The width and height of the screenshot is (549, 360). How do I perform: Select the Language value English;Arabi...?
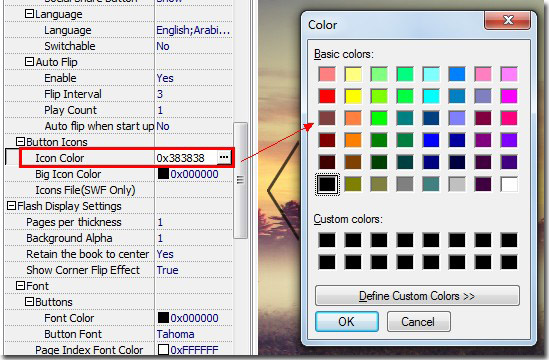(193, 30)
